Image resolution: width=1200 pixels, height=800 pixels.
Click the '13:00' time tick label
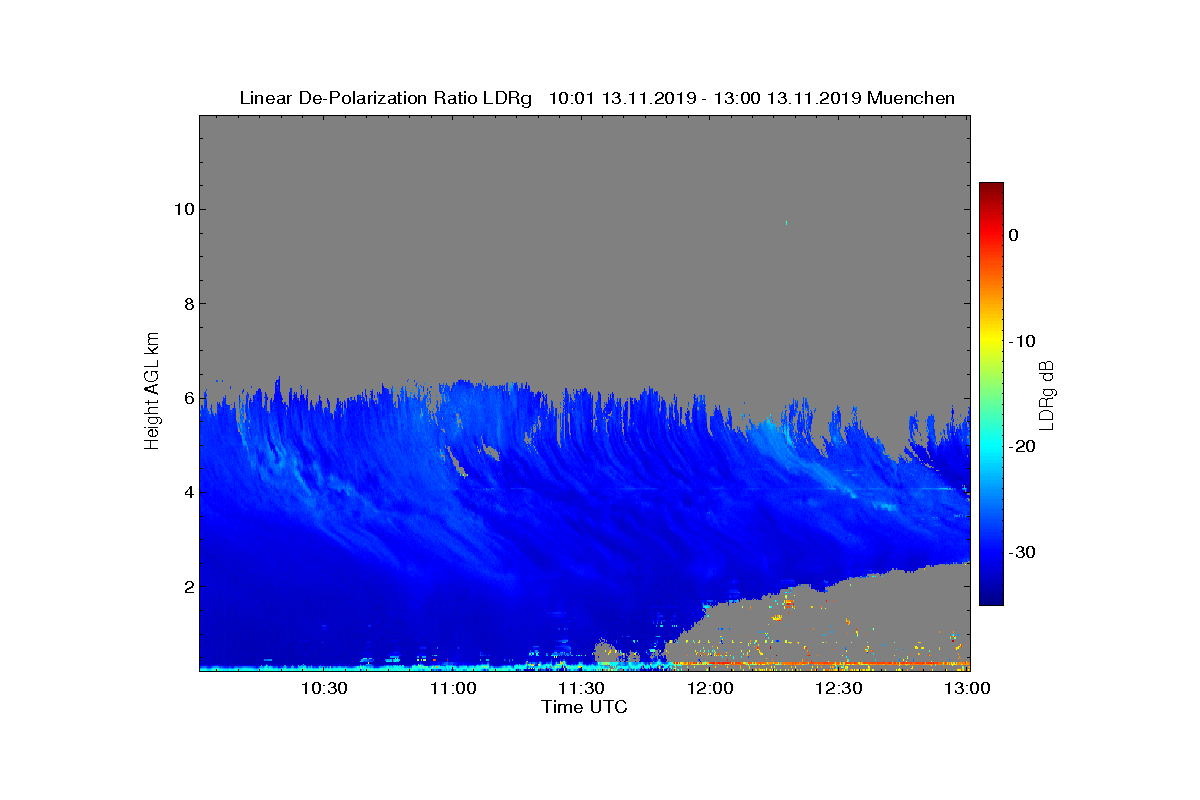tap(966, 688)
